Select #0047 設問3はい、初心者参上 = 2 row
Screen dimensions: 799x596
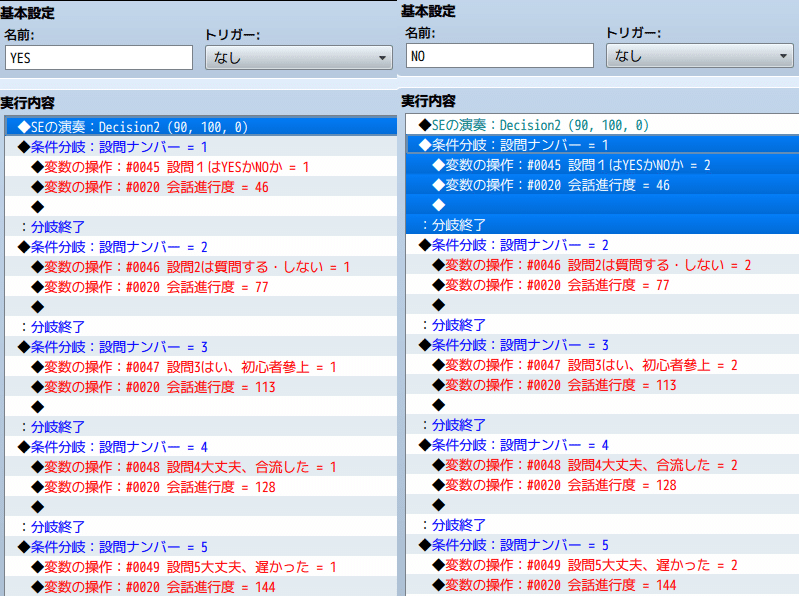point(602,365)
